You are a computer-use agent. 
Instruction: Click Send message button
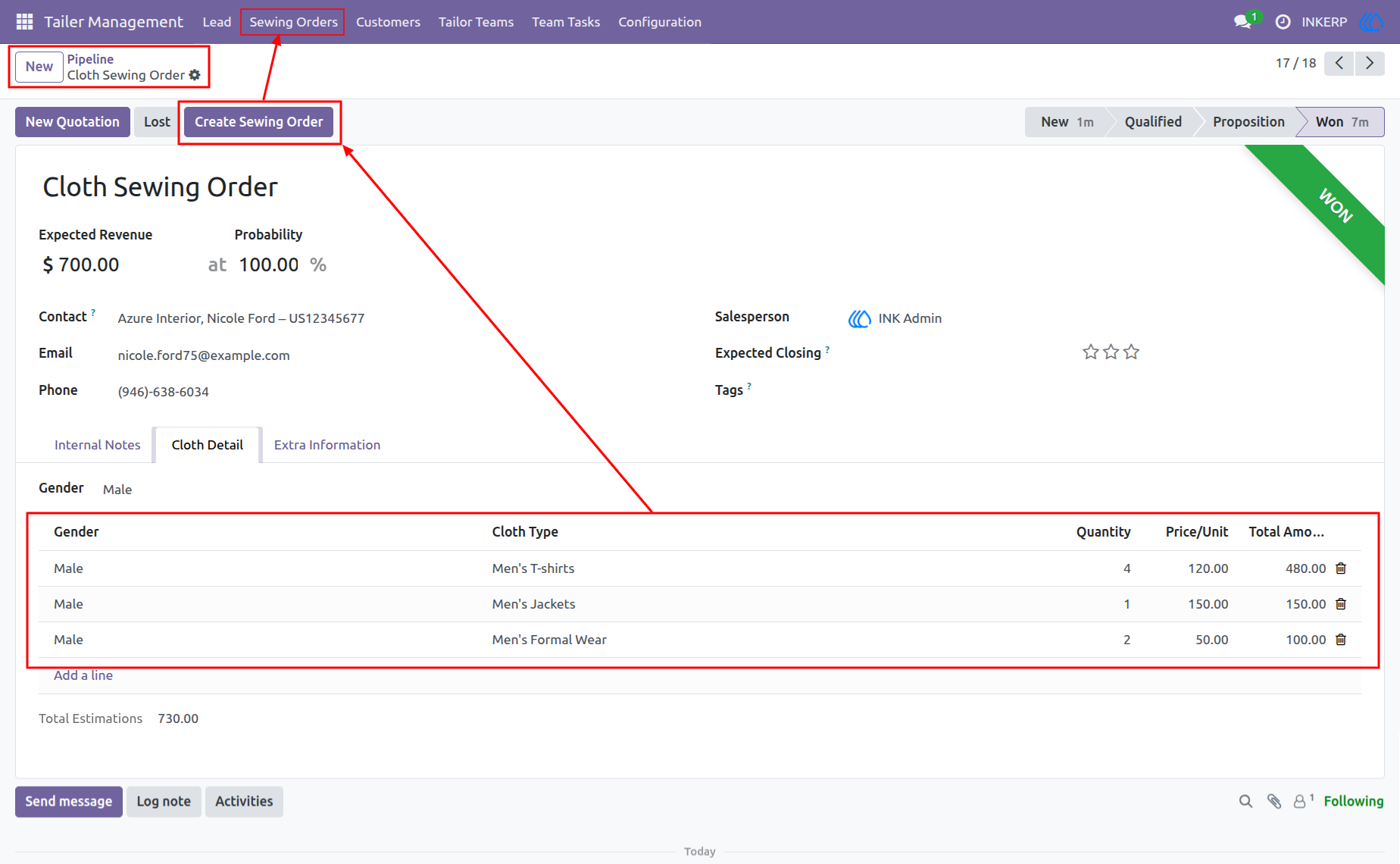[69, 802]
